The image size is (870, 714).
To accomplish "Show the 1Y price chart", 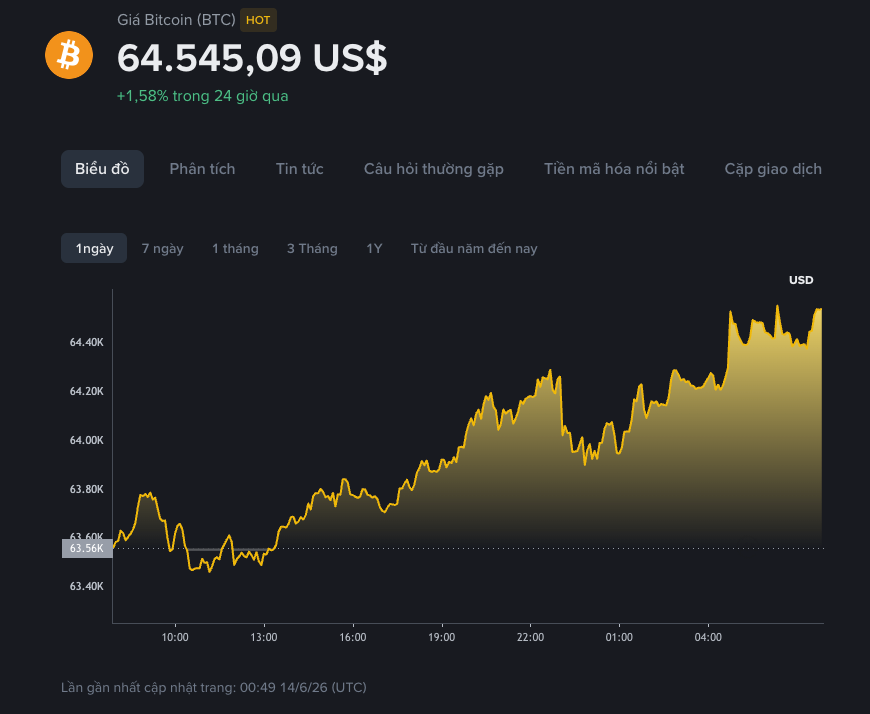I will coord(374,249).
